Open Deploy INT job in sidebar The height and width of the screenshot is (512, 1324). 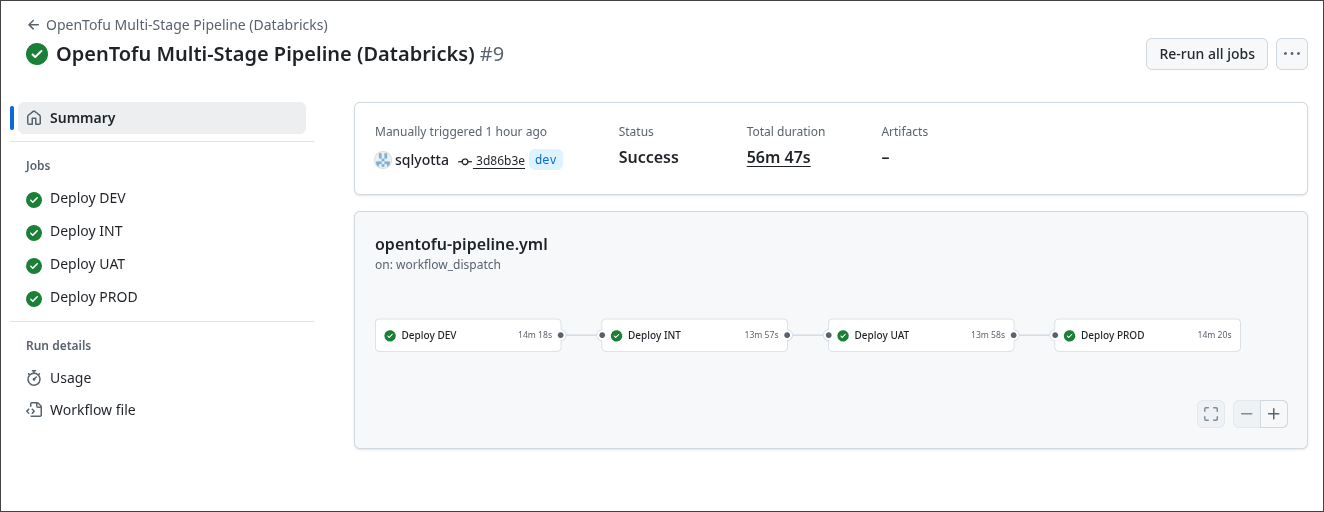tap(86, 231)
